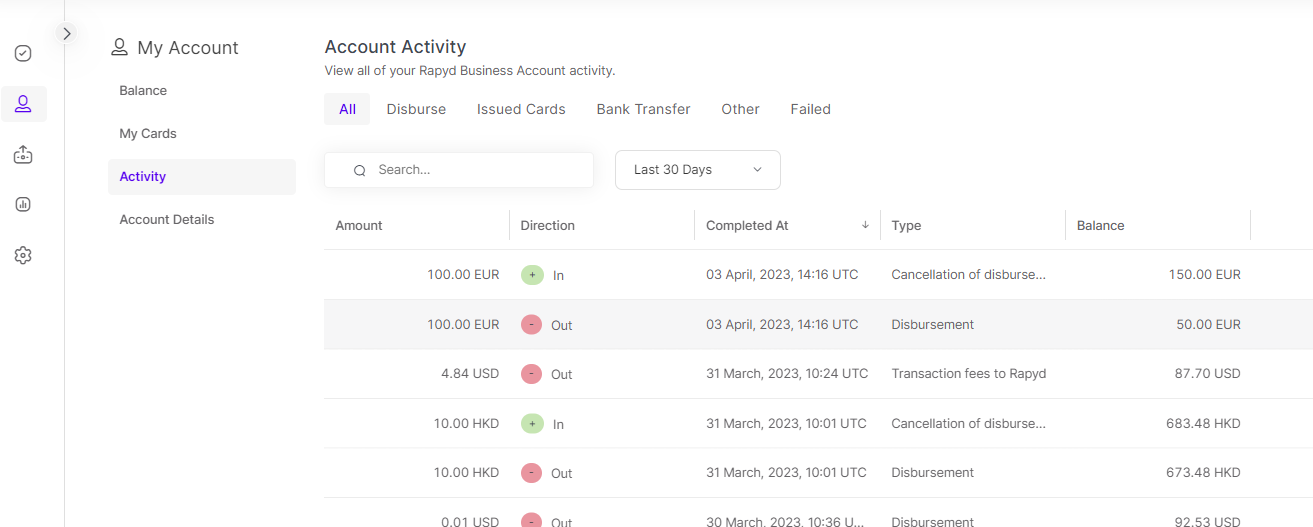
Task: Sort by Completed At column arrow
Action: pos(865,226)
